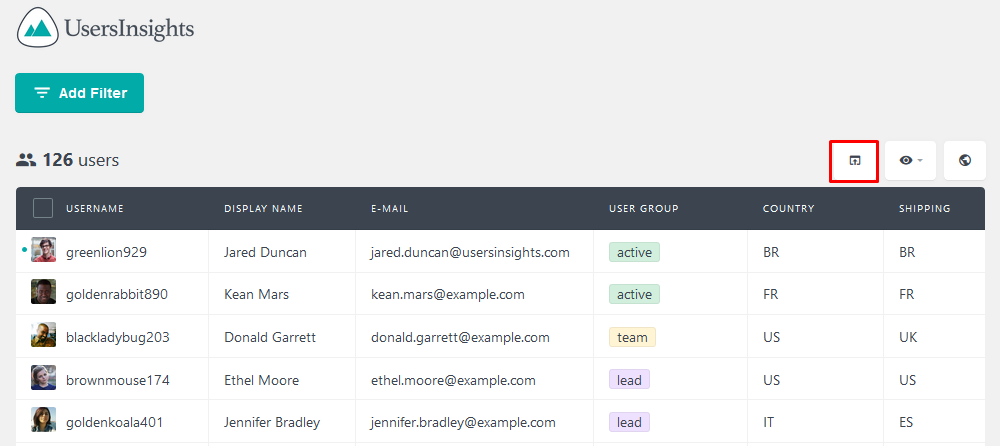Viewport: 1000px width, 446px height.
Task: Click goldenkoala401's avatar thumbnail
Action: pyautogui.click(x=43, y=420)
